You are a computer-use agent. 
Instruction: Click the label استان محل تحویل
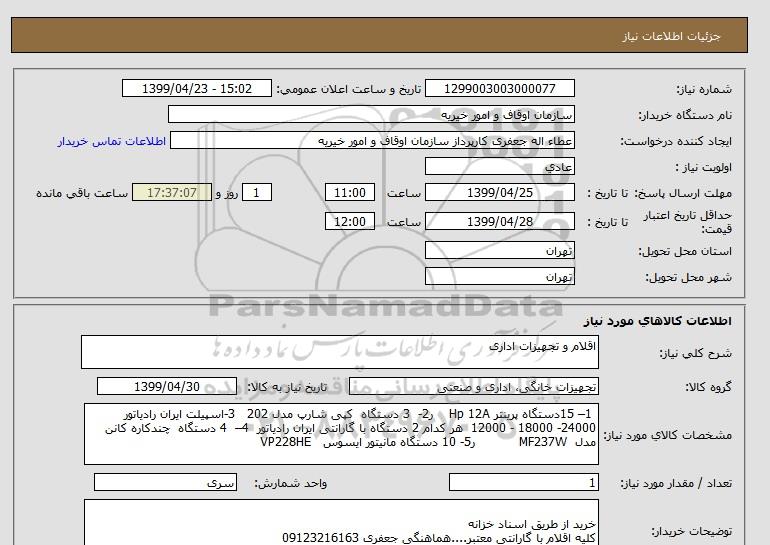coord(685,251)
